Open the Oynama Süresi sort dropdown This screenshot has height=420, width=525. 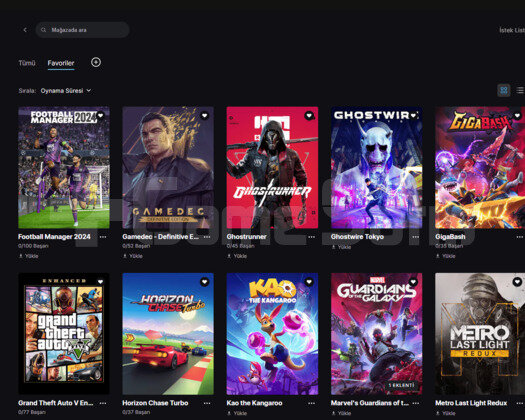pos(66,90)
